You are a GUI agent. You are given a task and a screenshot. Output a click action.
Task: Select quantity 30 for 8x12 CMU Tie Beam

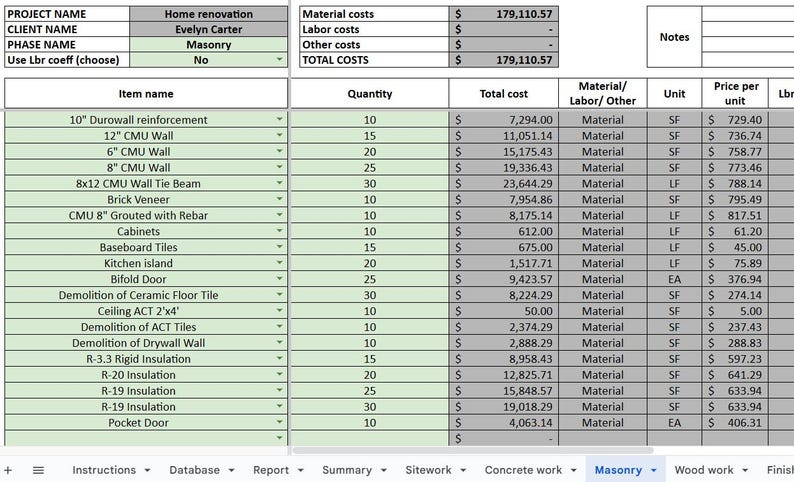click(370, 183)
